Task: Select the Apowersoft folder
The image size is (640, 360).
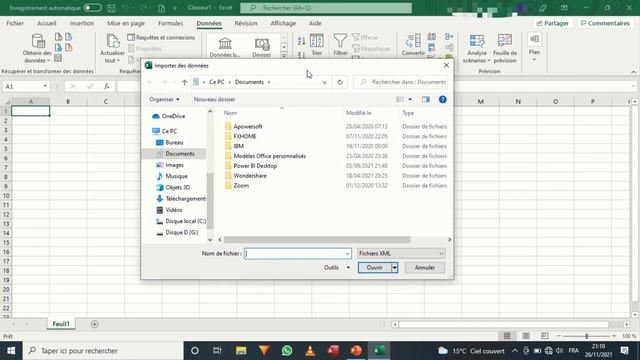Action: [243, 127]
